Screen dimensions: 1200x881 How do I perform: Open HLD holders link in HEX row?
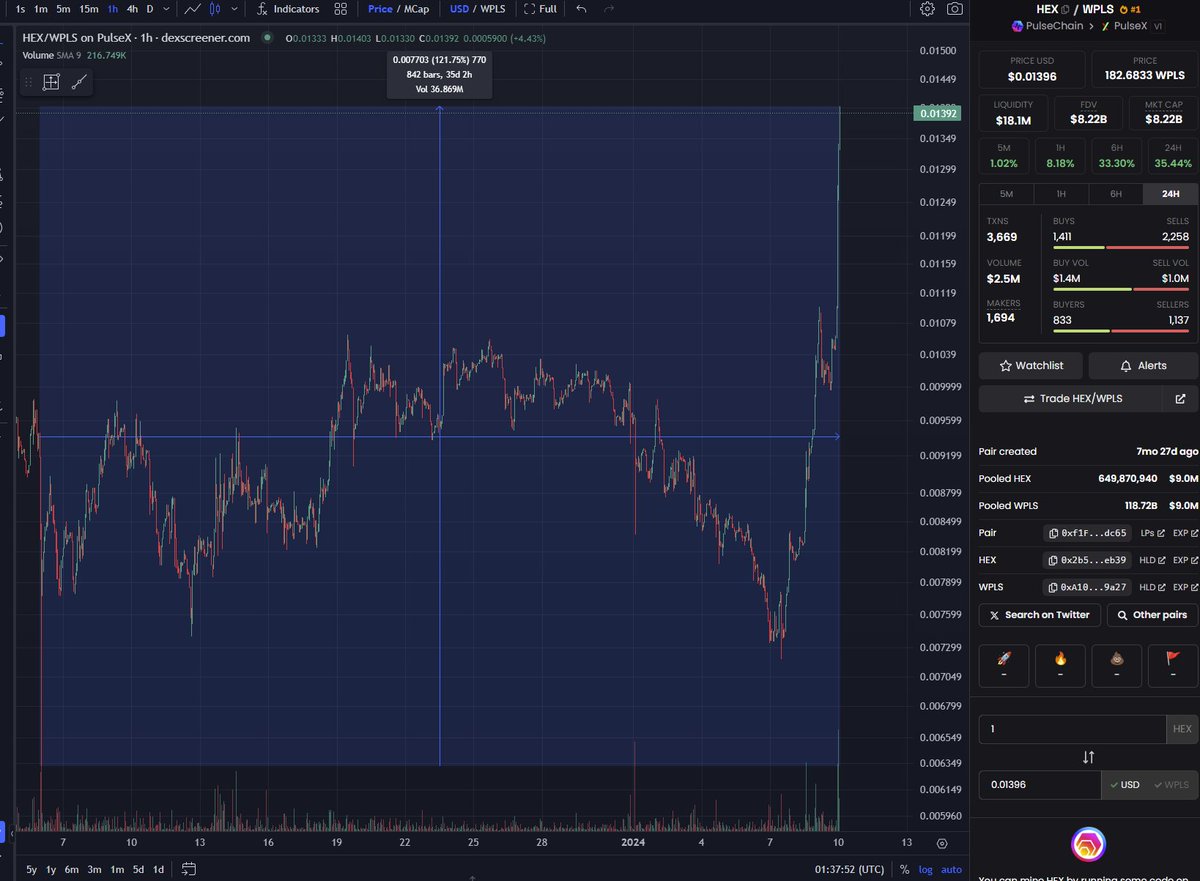pyautogui.click(x=1152, y=560)
